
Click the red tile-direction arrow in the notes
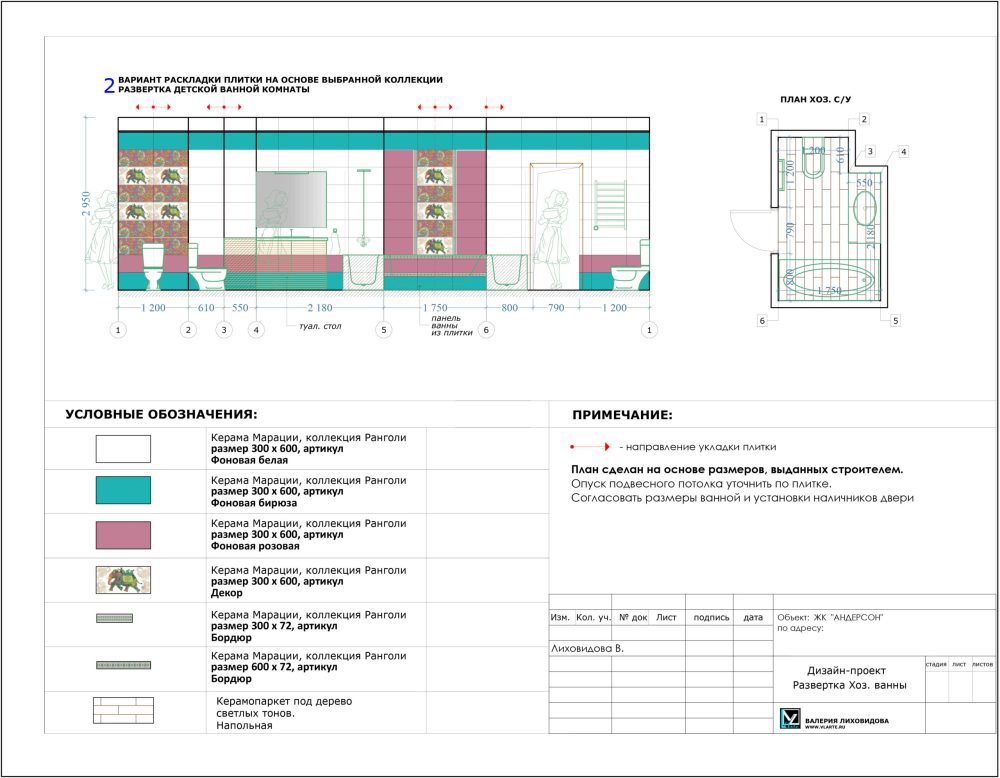click(589, 447)
